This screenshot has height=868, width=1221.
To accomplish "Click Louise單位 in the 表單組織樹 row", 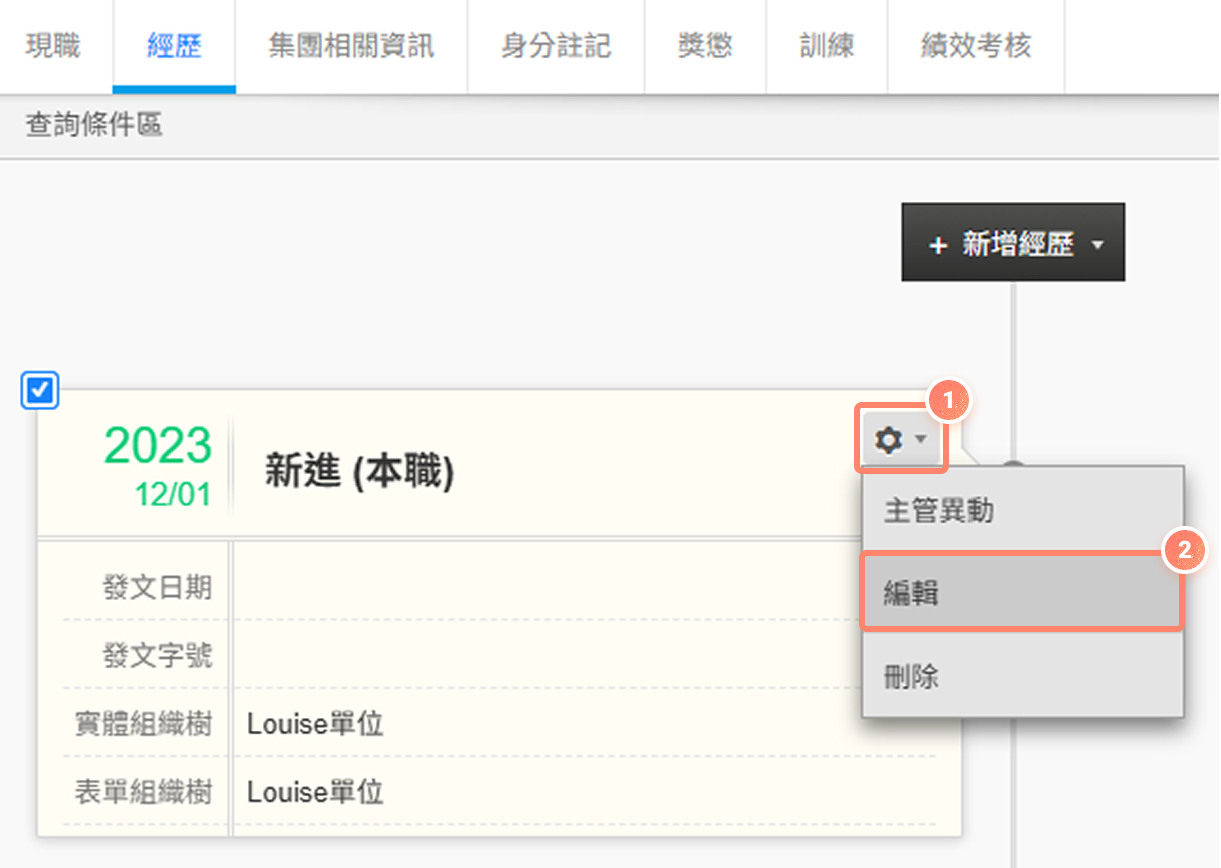I will (x=315, y=793).
